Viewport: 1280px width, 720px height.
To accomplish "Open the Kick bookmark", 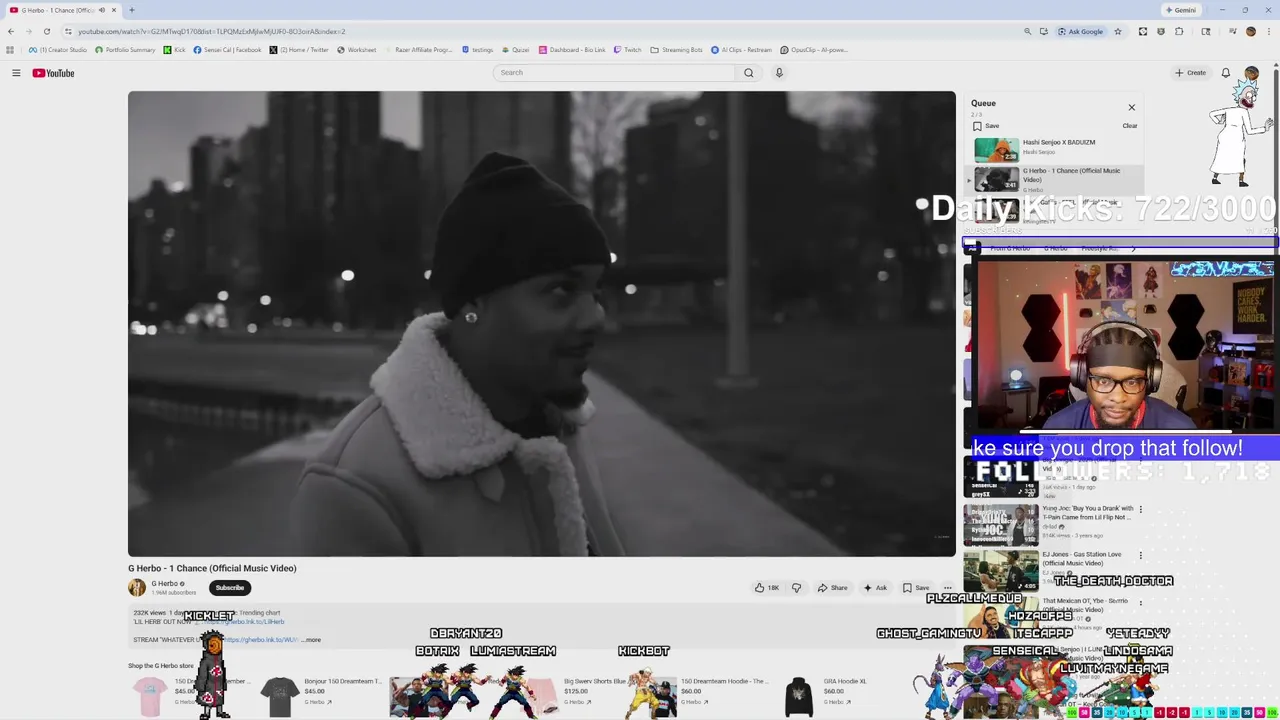I will (174, 50).
